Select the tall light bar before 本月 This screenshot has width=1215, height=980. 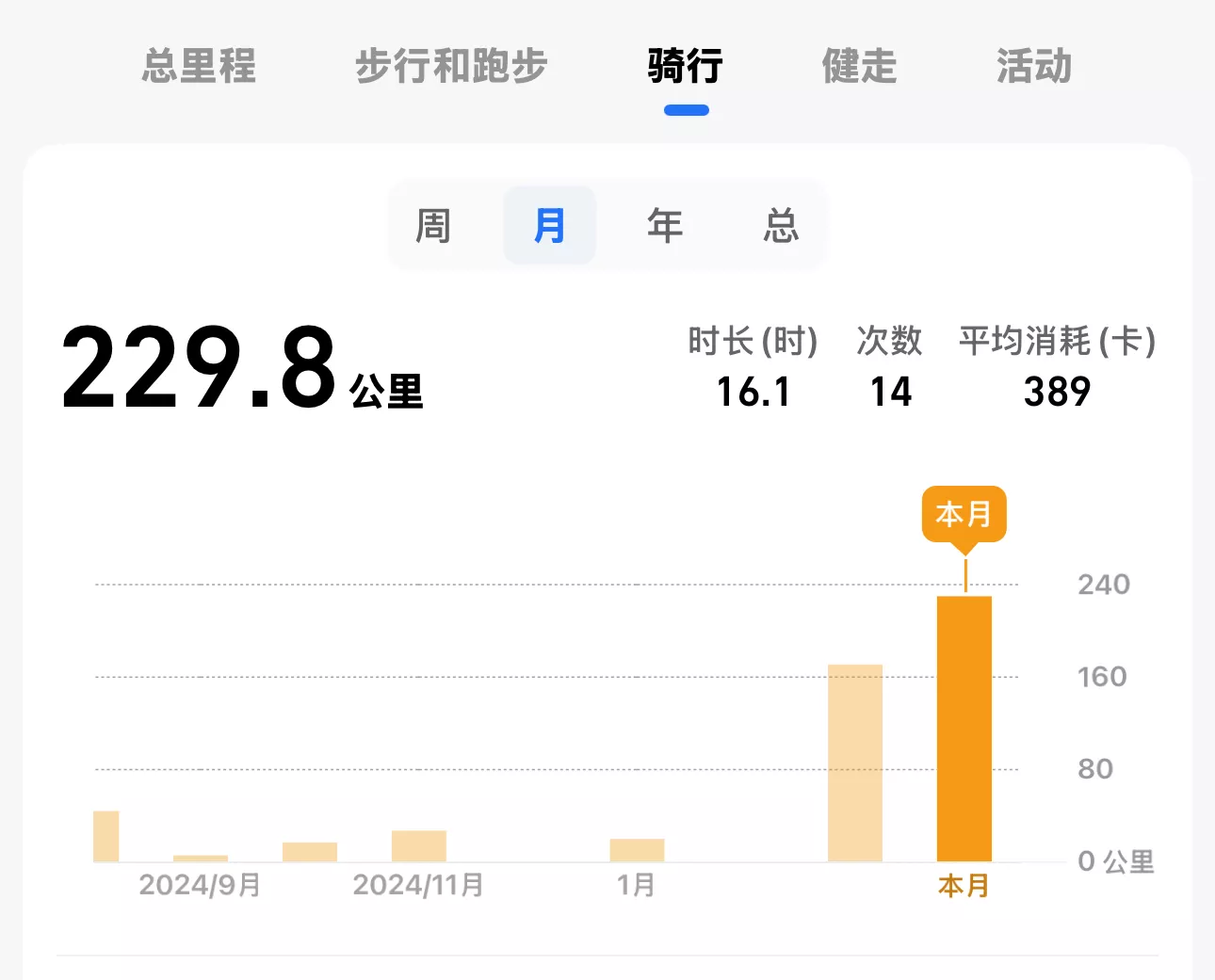point(855,763)
